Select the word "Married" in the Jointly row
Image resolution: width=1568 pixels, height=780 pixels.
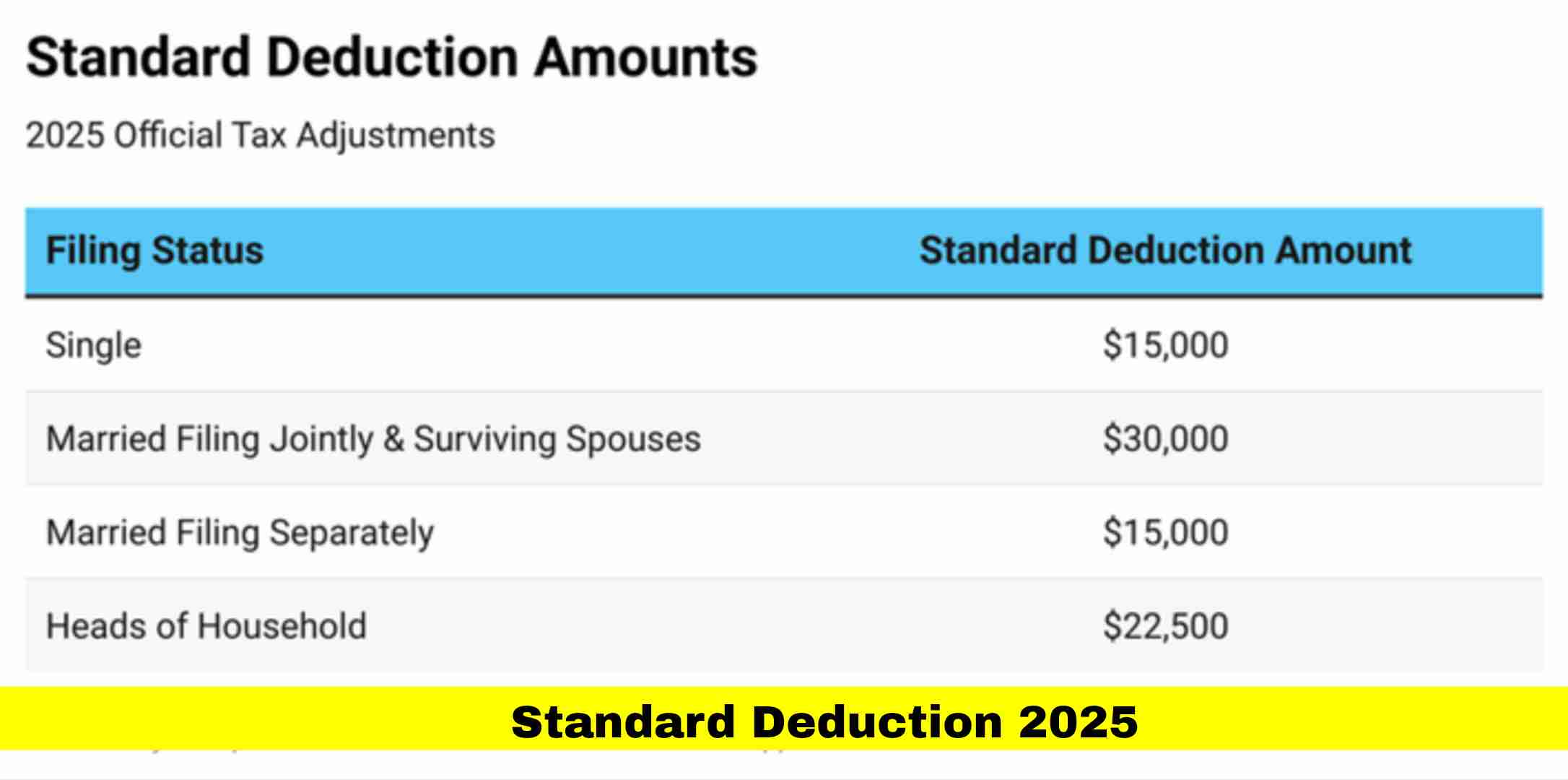[106, 439]
